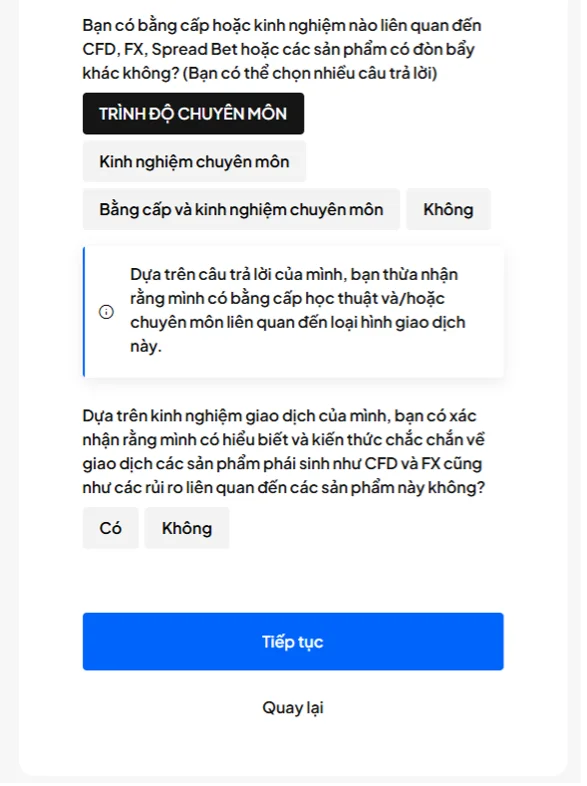587x786 pixels.
Task: Pick the combined degree and experience chip
Action: click(241, 209)
